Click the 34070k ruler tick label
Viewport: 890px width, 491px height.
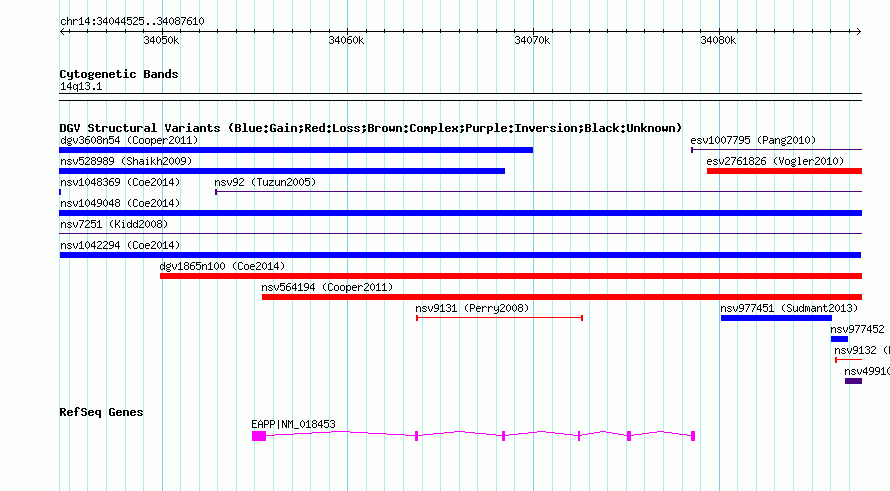pyautogui.click(x=532, y=40)
